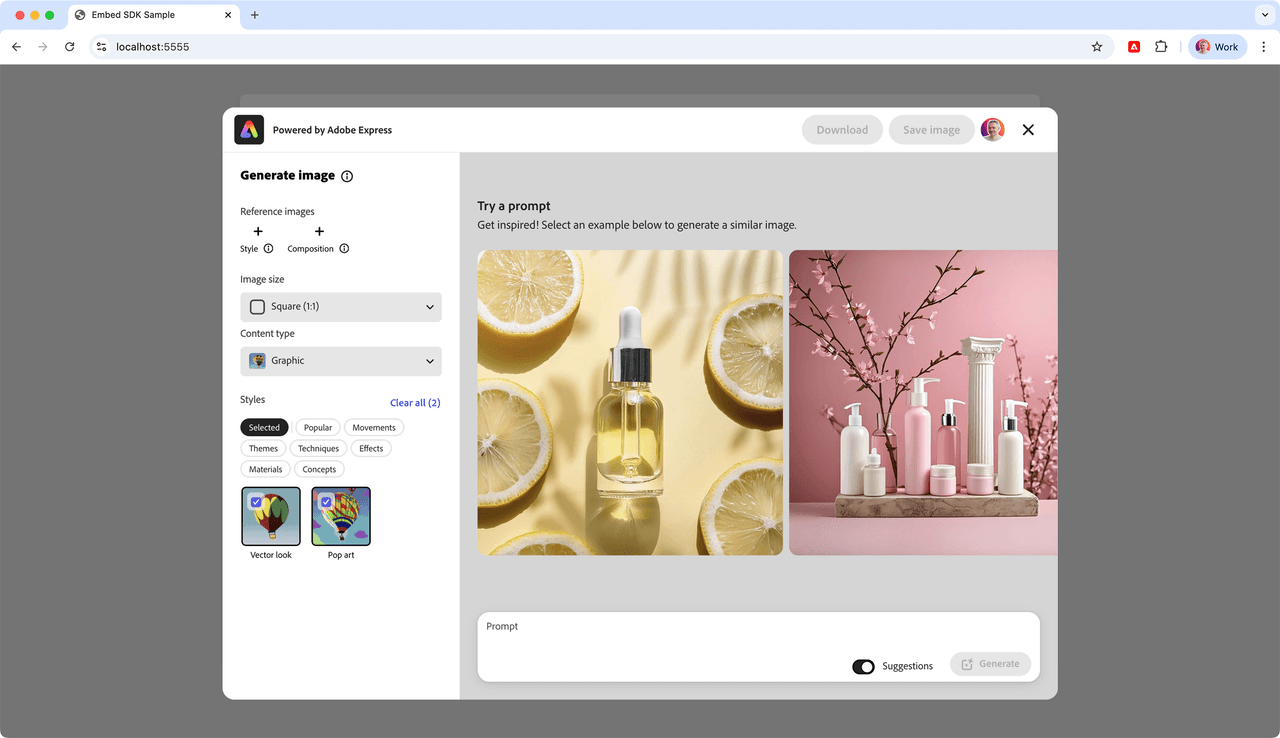Click the Adobe extension icon in browser toolbar
This screenshot has height=738, width=1280.
1134,47
